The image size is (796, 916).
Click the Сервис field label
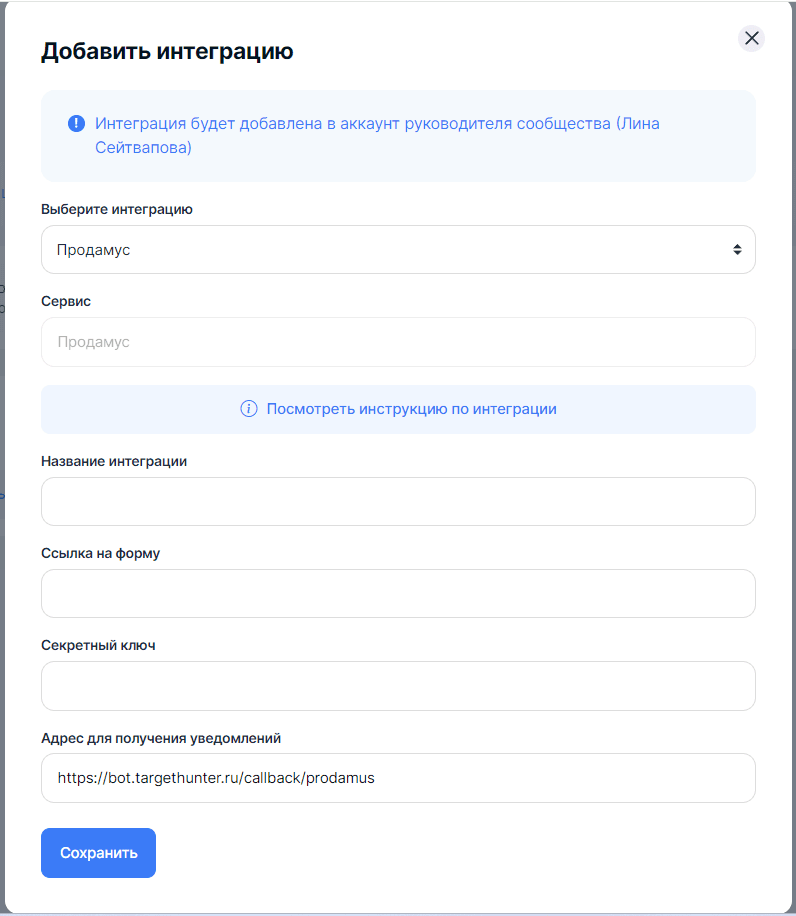tap(66, 301)
